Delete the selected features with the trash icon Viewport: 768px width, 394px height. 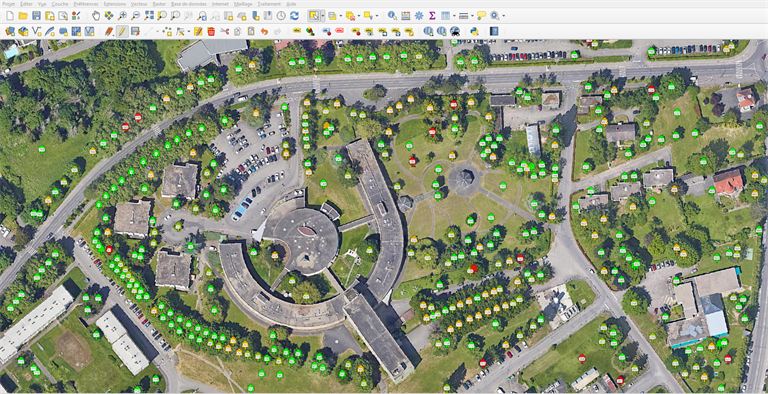tap(211, 31)
